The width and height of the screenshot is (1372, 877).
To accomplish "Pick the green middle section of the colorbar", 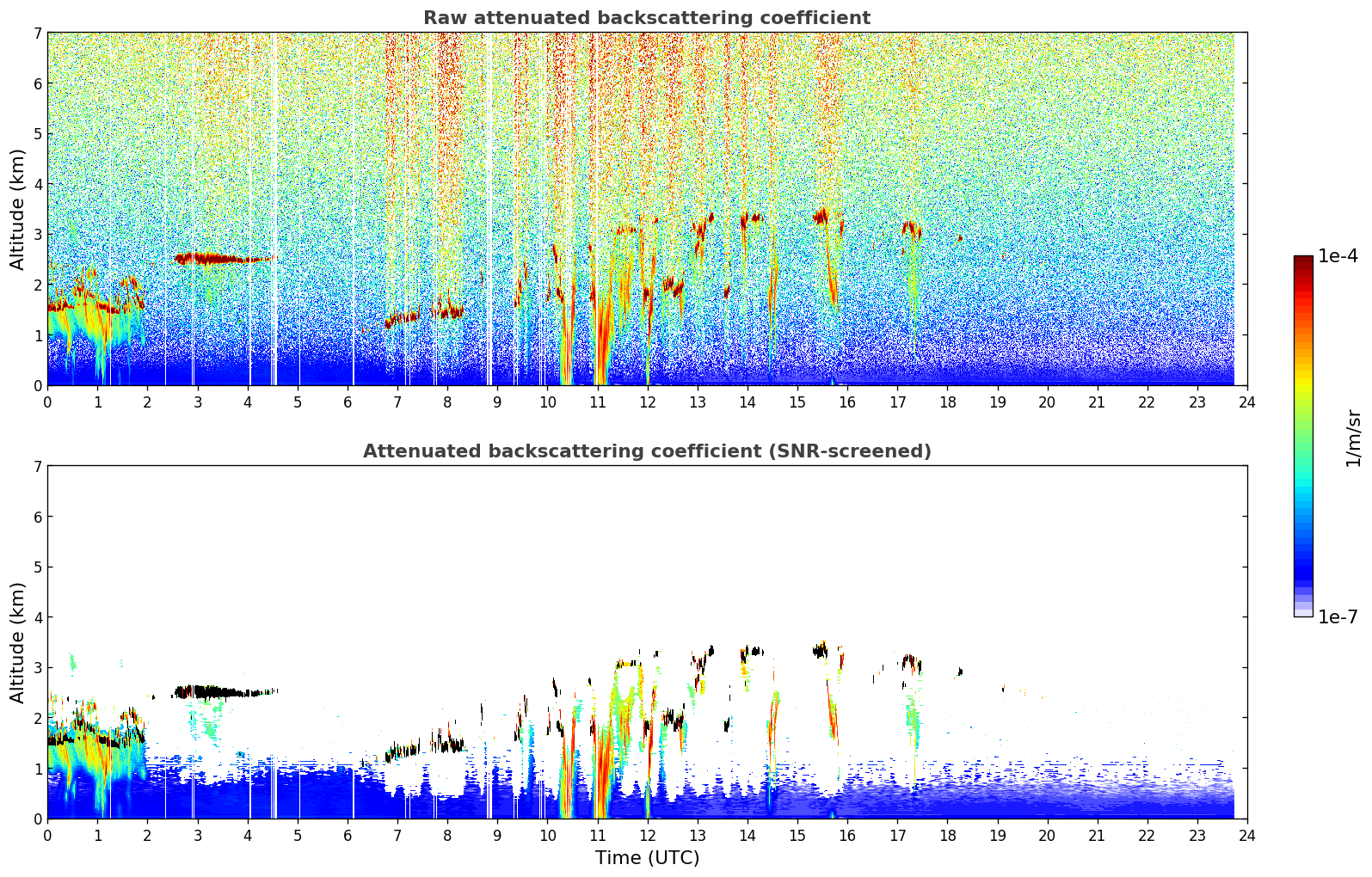I will pos(1302,430).
